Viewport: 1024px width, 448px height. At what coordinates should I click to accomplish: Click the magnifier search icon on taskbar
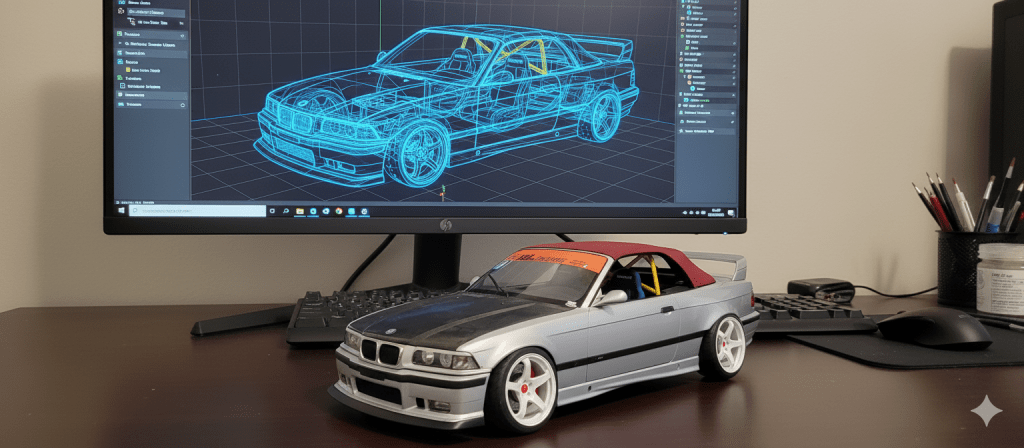point(285,211)
